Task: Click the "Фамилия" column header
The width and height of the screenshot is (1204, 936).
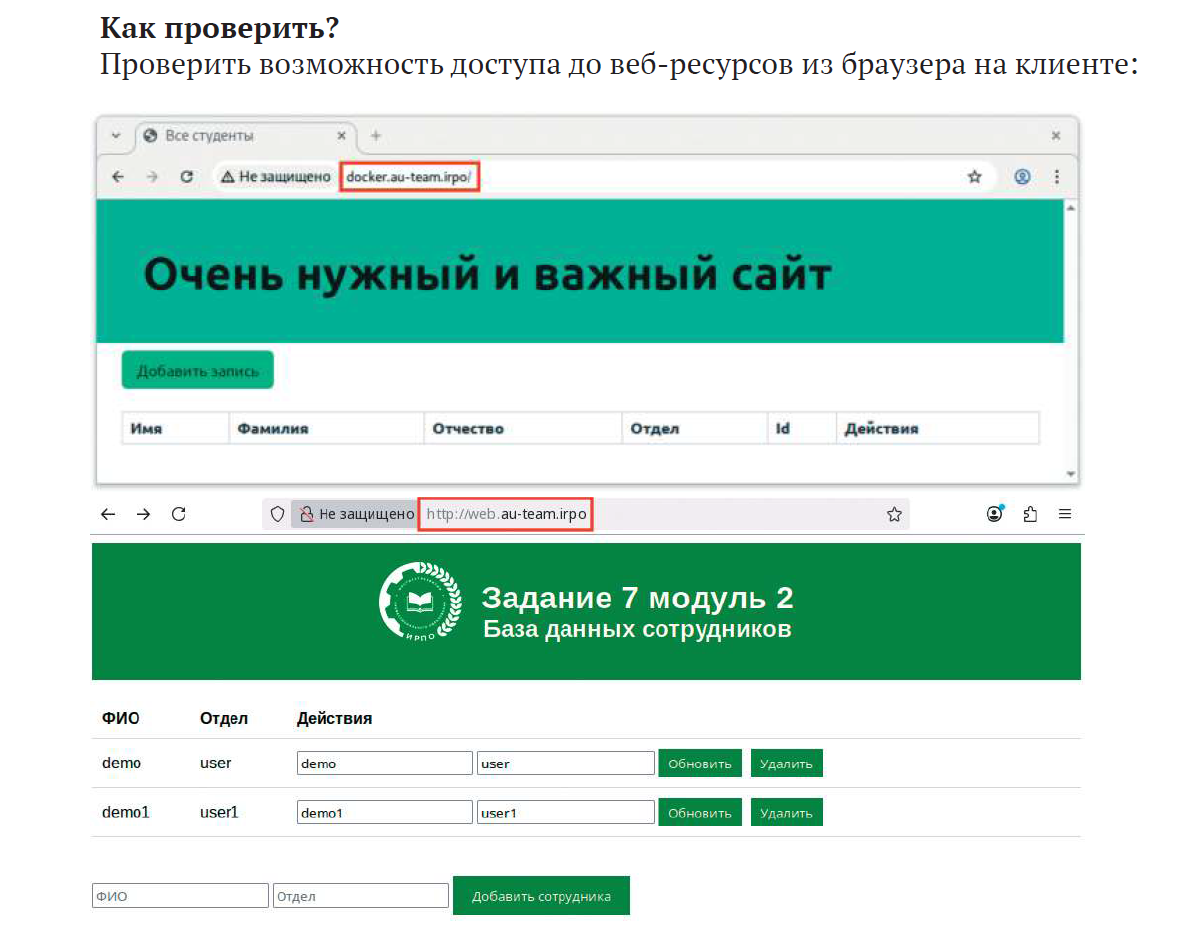Action: 273,429
